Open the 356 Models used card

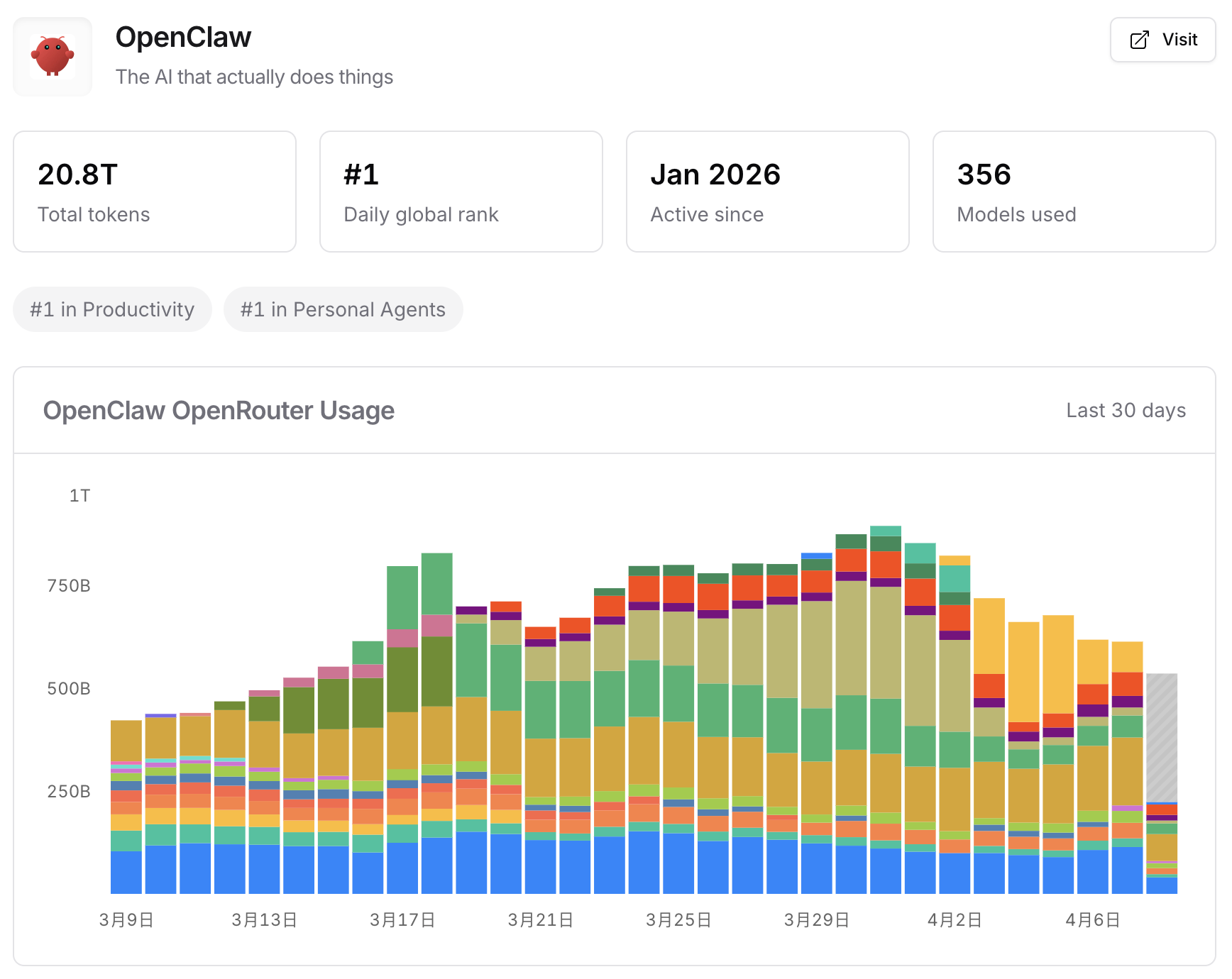[x=1074, y=192]
